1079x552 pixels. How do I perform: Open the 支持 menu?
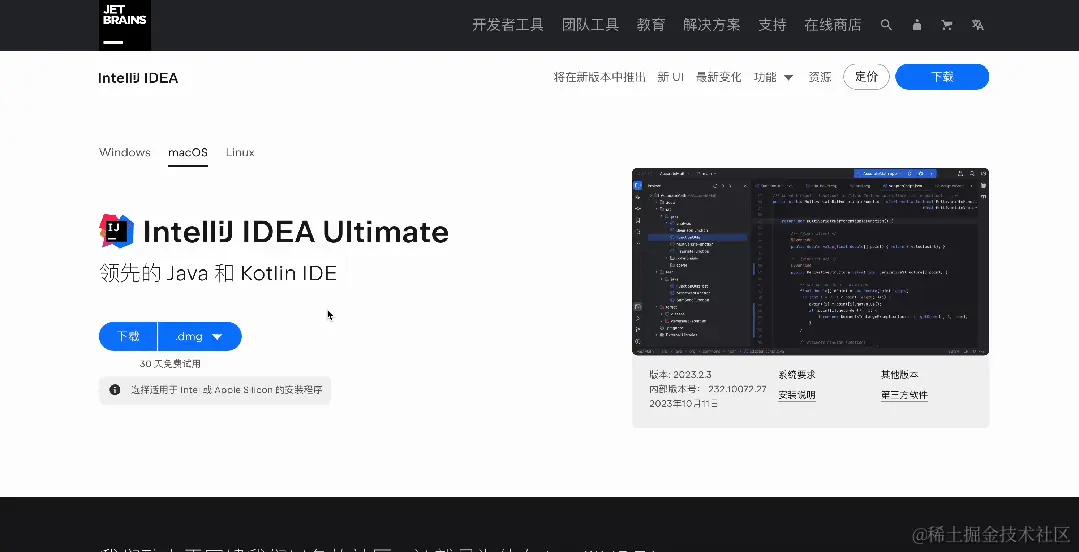coord(772,25)
